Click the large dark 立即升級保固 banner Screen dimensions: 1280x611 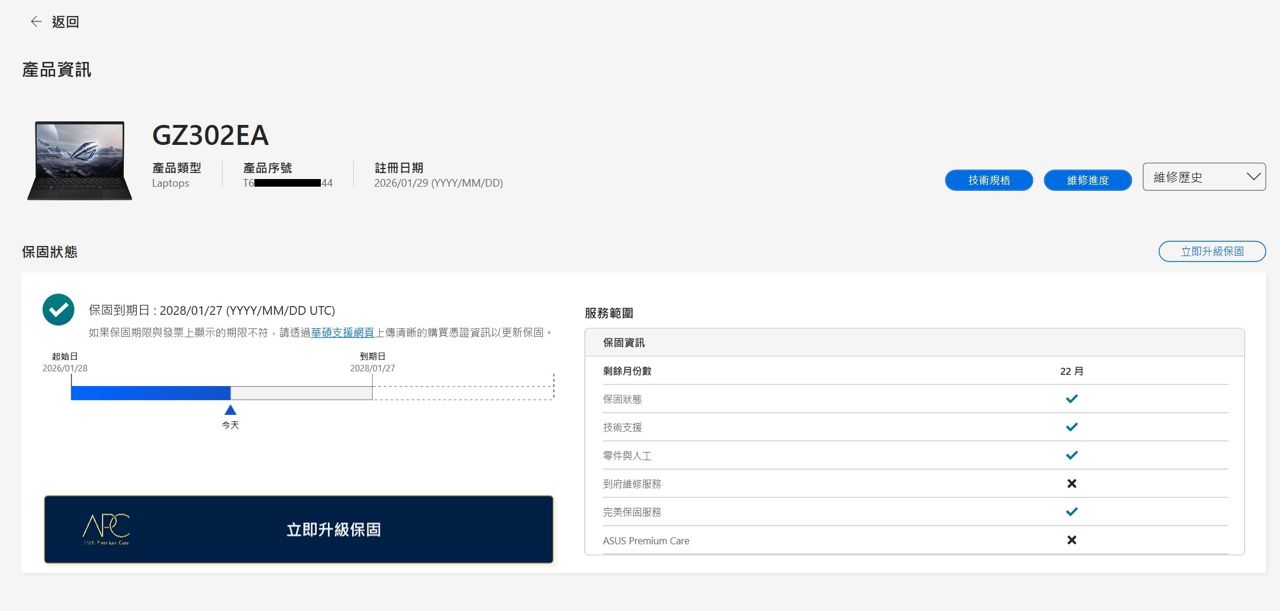click(333, 529)
